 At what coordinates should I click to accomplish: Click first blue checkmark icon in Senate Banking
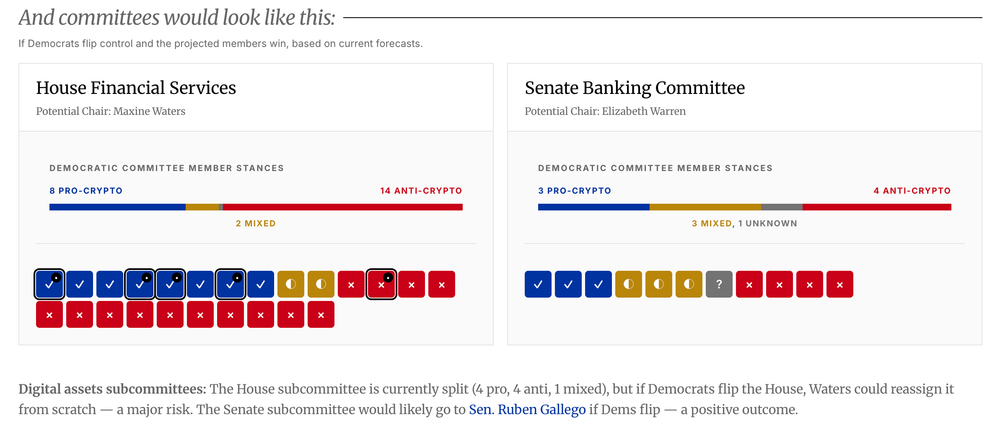tap(538, 285)
